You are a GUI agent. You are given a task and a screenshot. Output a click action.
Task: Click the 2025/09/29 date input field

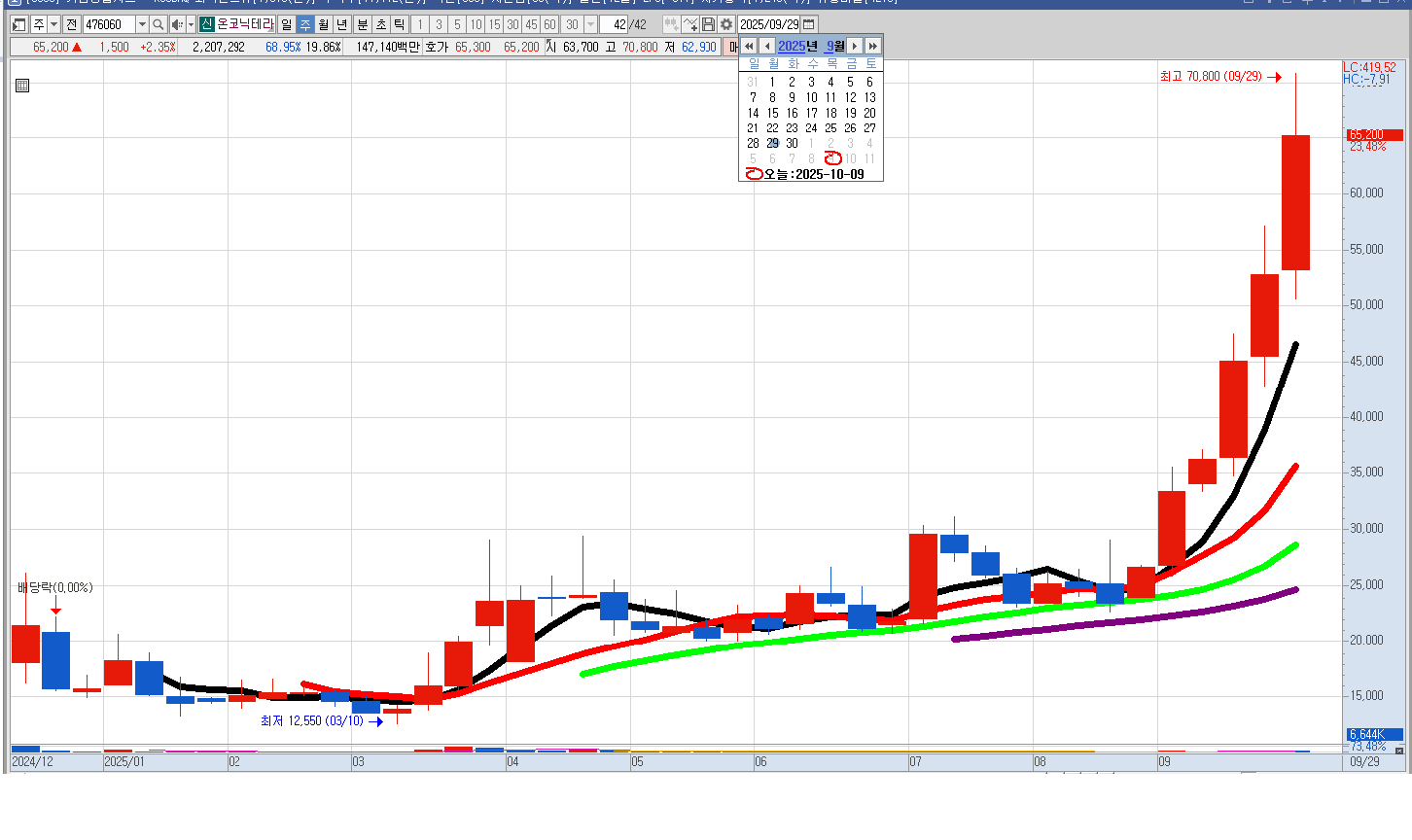point(769,24)
